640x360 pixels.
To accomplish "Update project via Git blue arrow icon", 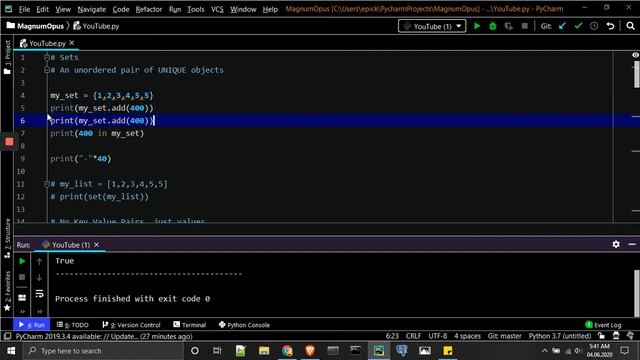I will (x=562, y=26).
